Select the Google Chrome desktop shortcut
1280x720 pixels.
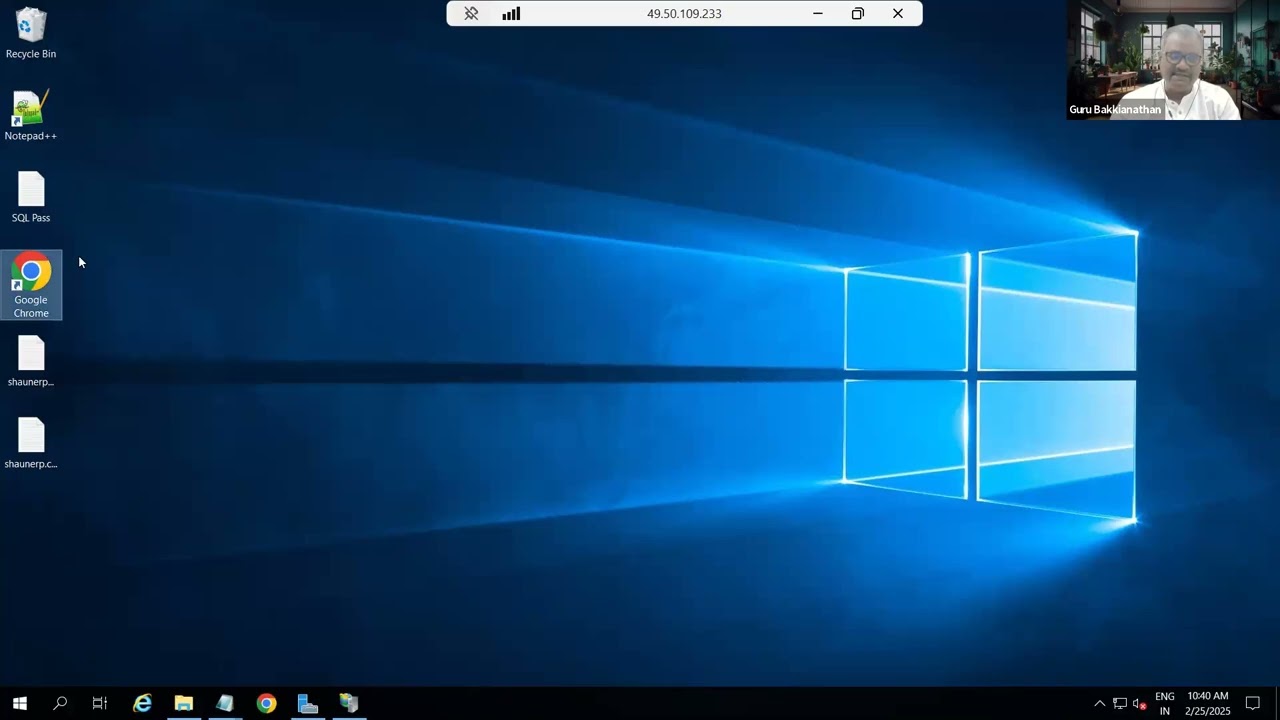tap(31, 285)
